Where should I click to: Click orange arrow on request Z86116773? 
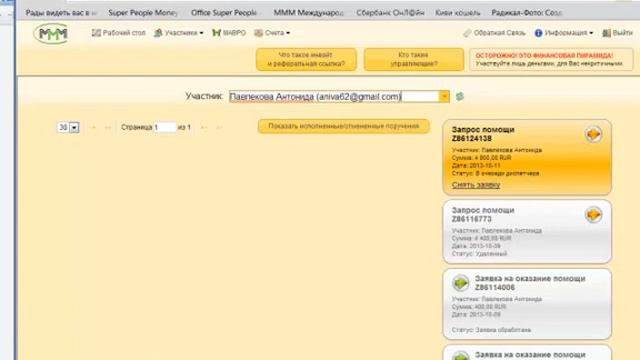pos(593,214)
